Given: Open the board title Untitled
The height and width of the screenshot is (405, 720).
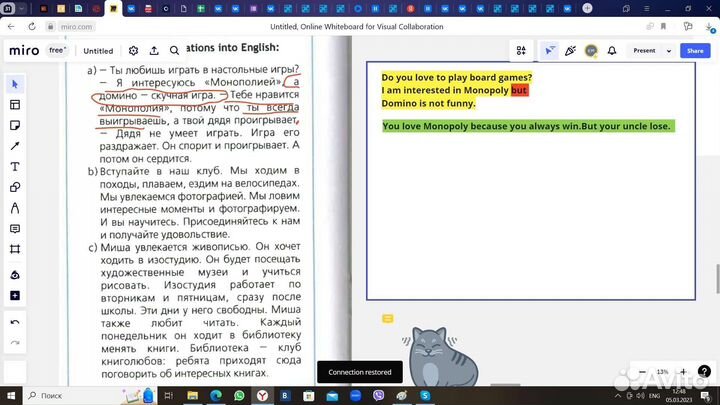Looking at the screenshot, I should pos(98,51).
